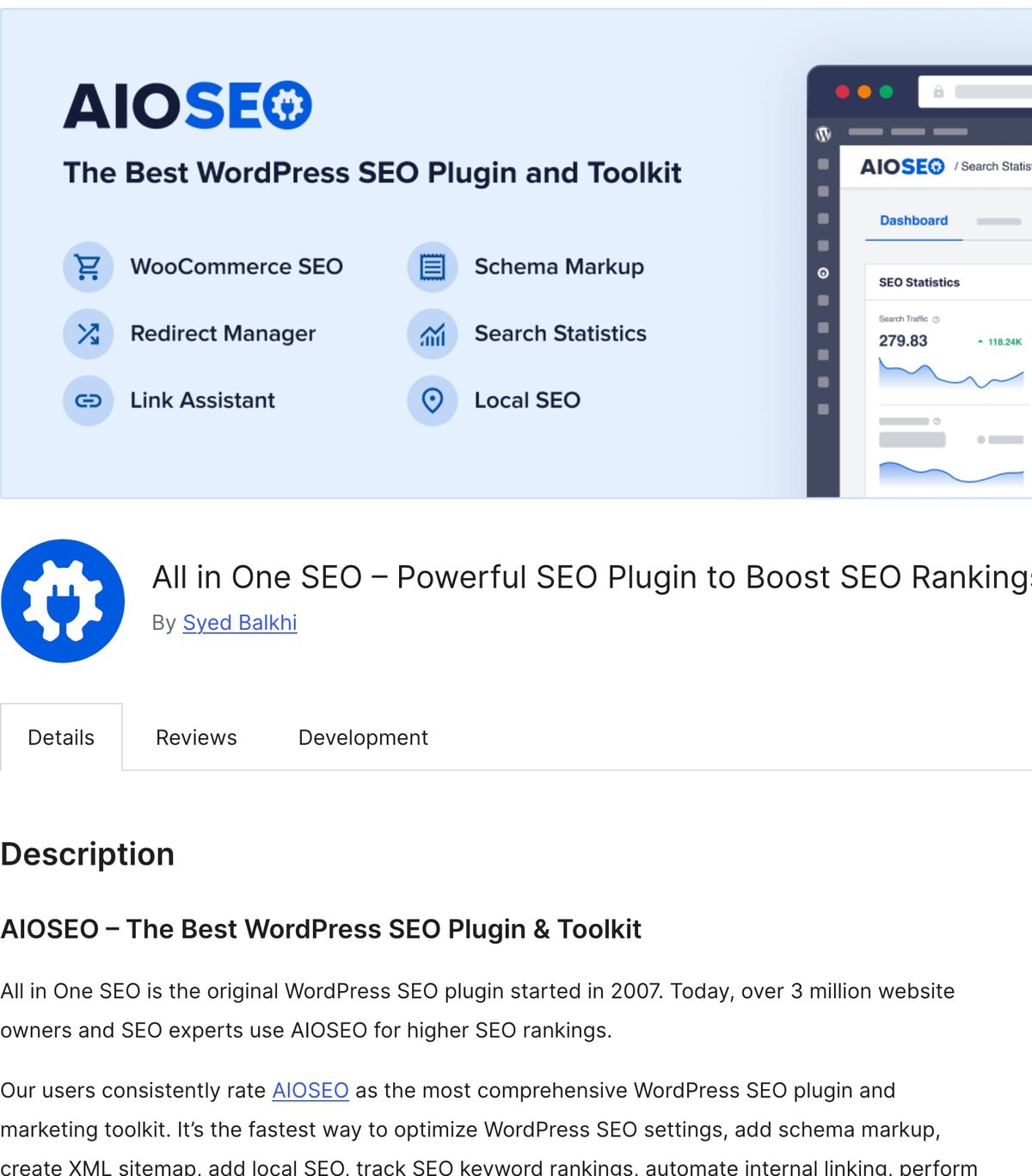
Task: Click the red window dot in the mockup
Action: click(842, 92)
